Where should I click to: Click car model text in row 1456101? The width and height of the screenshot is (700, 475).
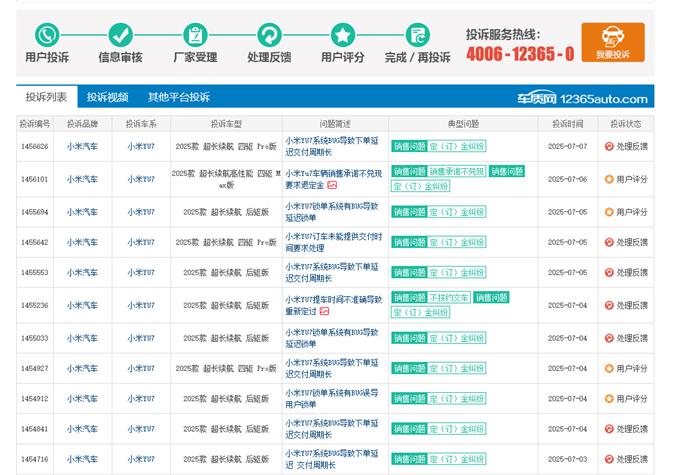click(226, 179)
